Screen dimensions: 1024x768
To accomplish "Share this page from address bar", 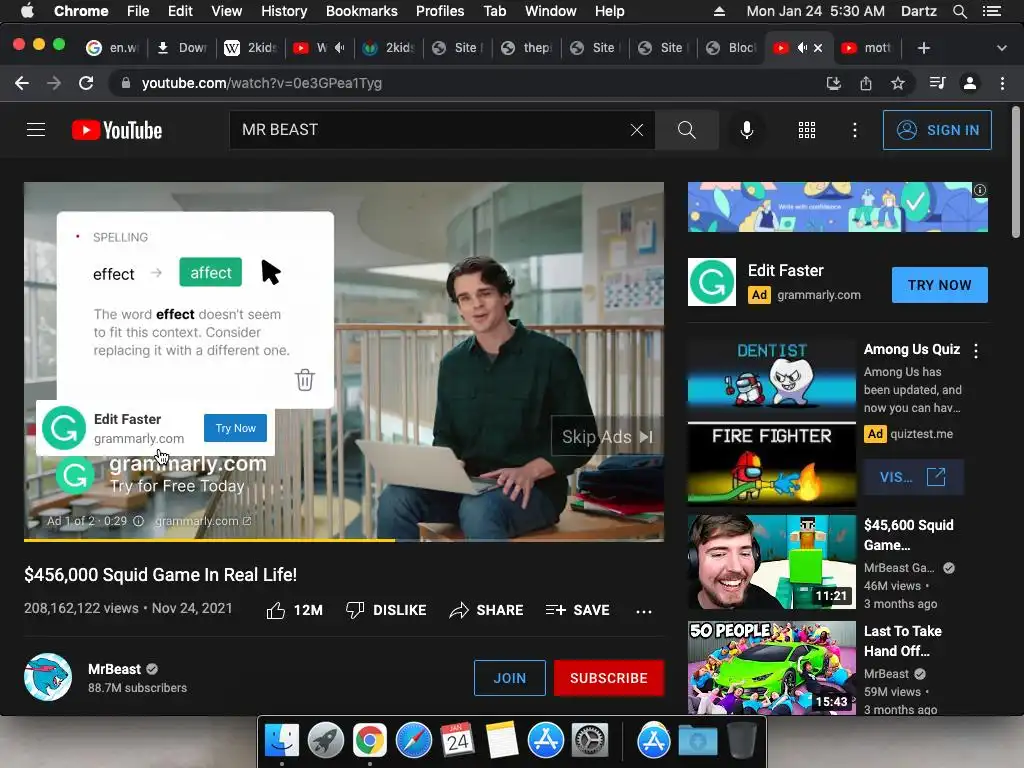I will click(x=866, y=83).
